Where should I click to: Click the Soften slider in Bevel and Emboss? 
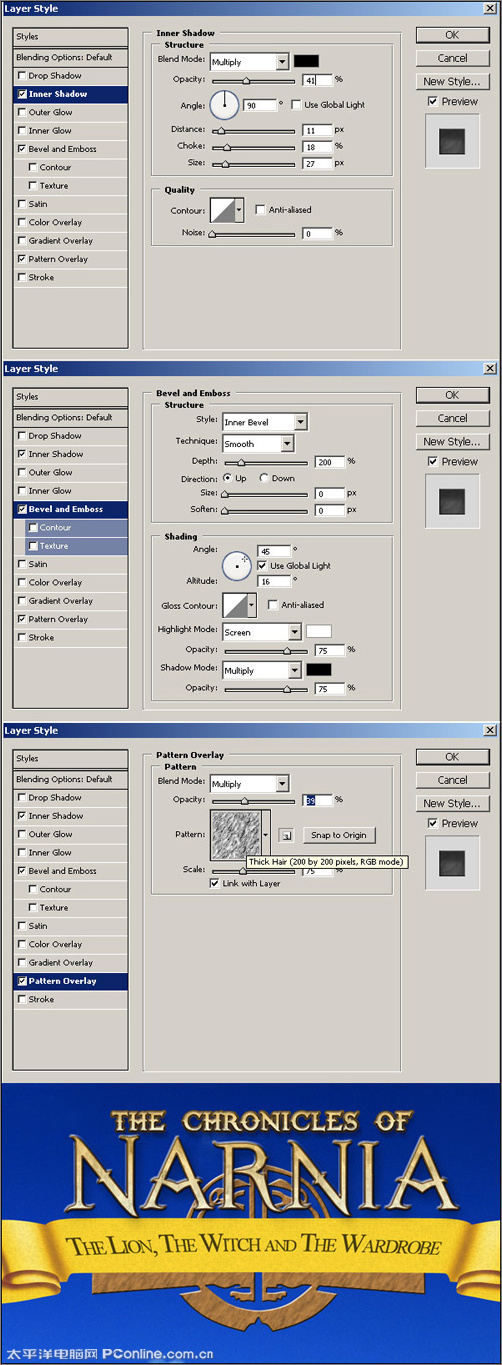(x=264, y=511)
